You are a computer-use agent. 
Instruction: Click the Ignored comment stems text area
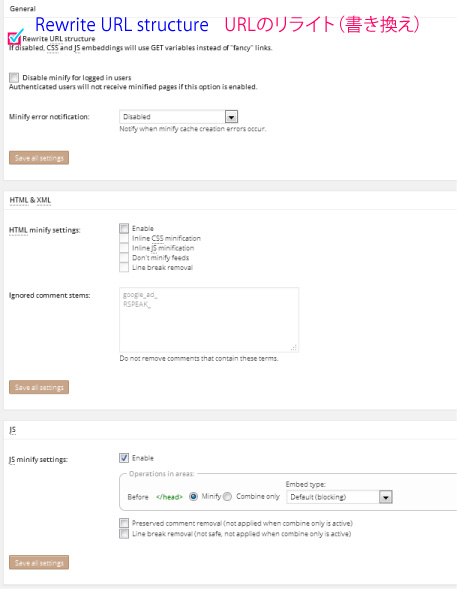[x=209, y=320]
